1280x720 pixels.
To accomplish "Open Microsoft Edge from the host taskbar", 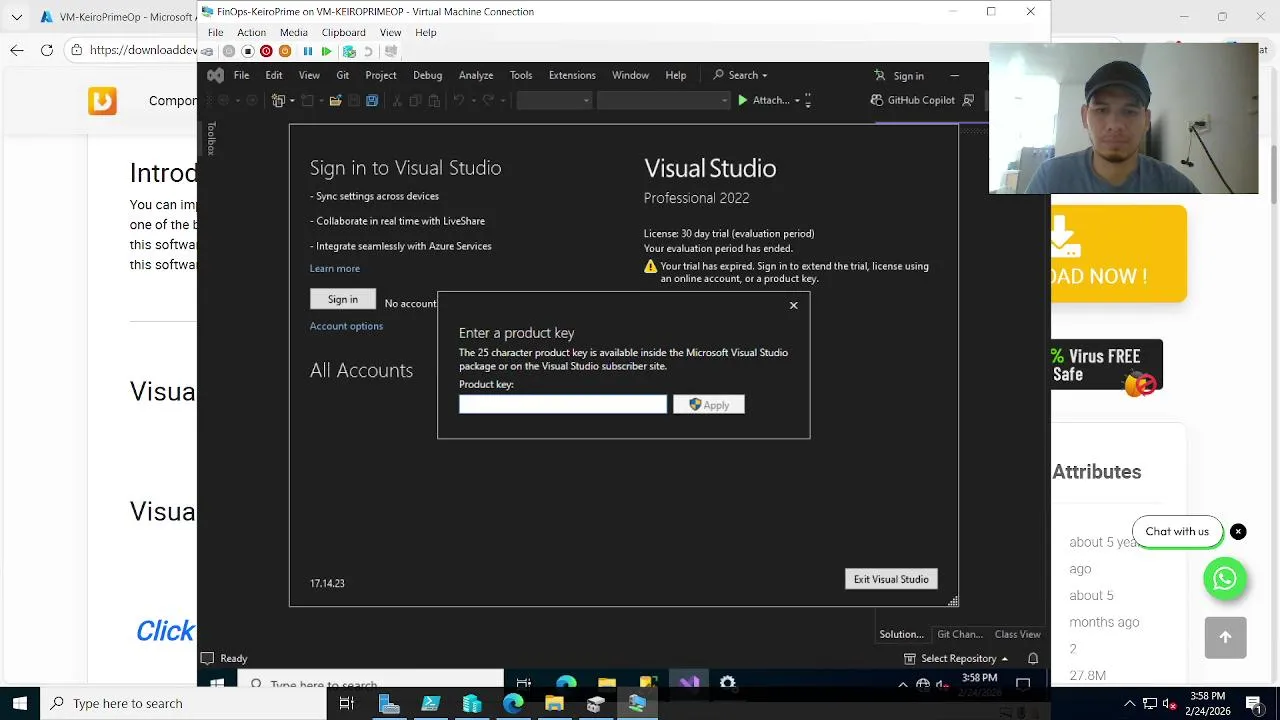I will point(513,704).
